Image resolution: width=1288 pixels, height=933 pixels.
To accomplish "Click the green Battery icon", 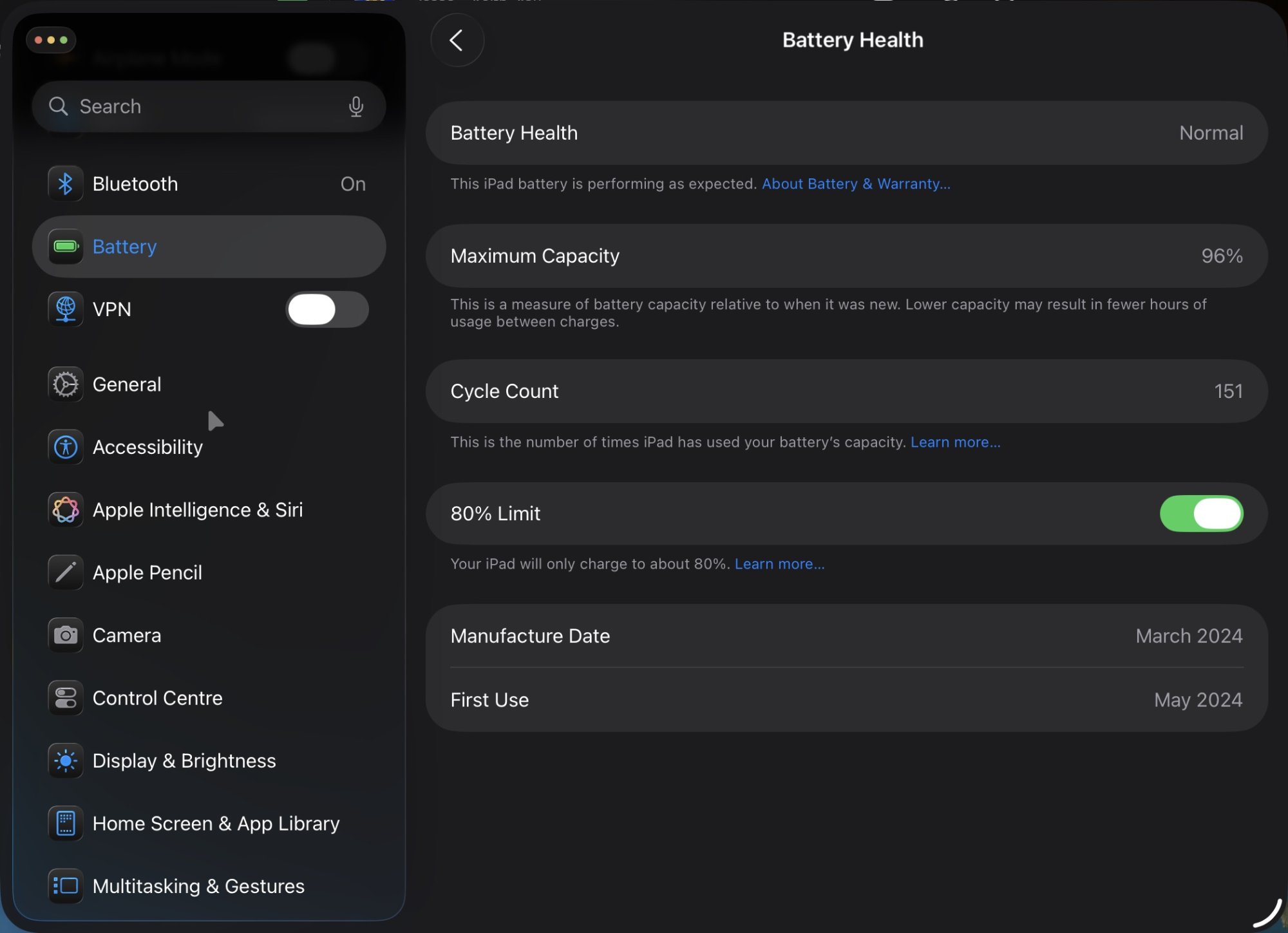I will coord(66,247).
